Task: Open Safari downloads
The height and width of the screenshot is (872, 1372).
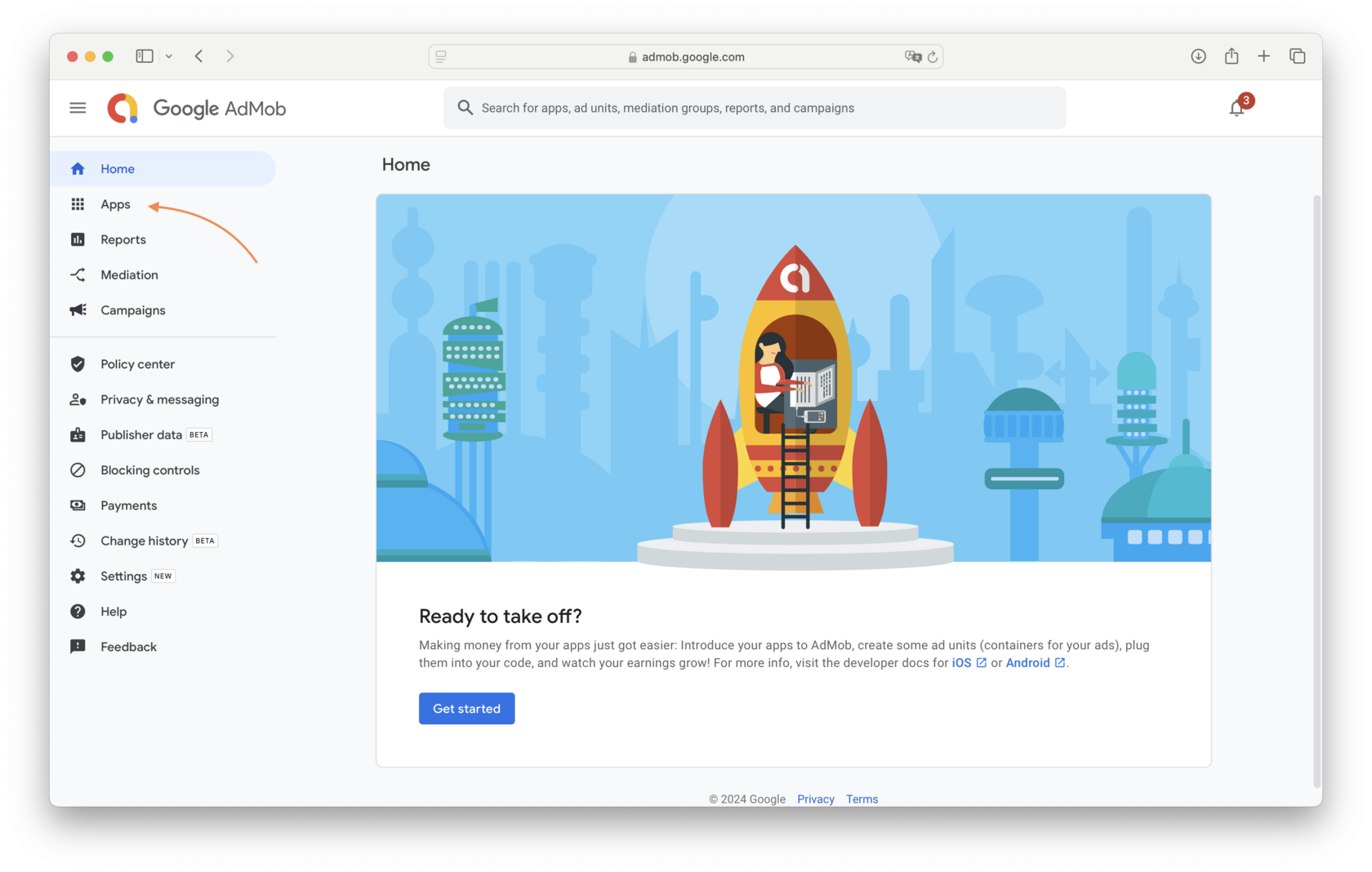Action: [1198, 56]
